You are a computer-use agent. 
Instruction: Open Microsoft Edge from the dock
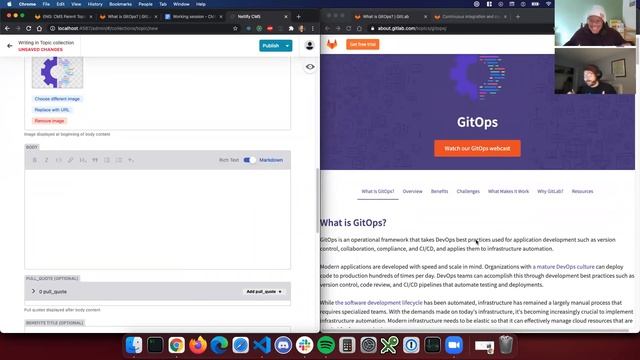(x=219, y=345)
